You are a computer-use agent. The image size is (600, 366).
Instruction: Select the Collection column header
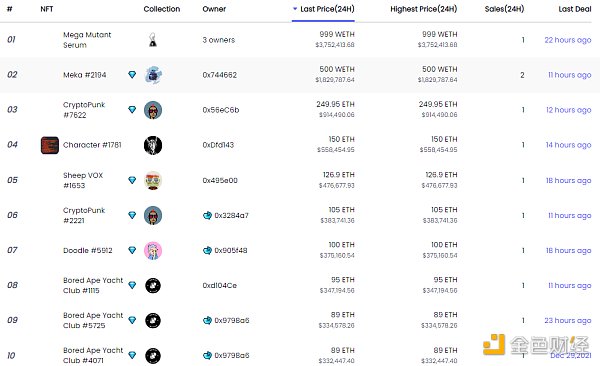pyautogui.click(x=162, y=9)
